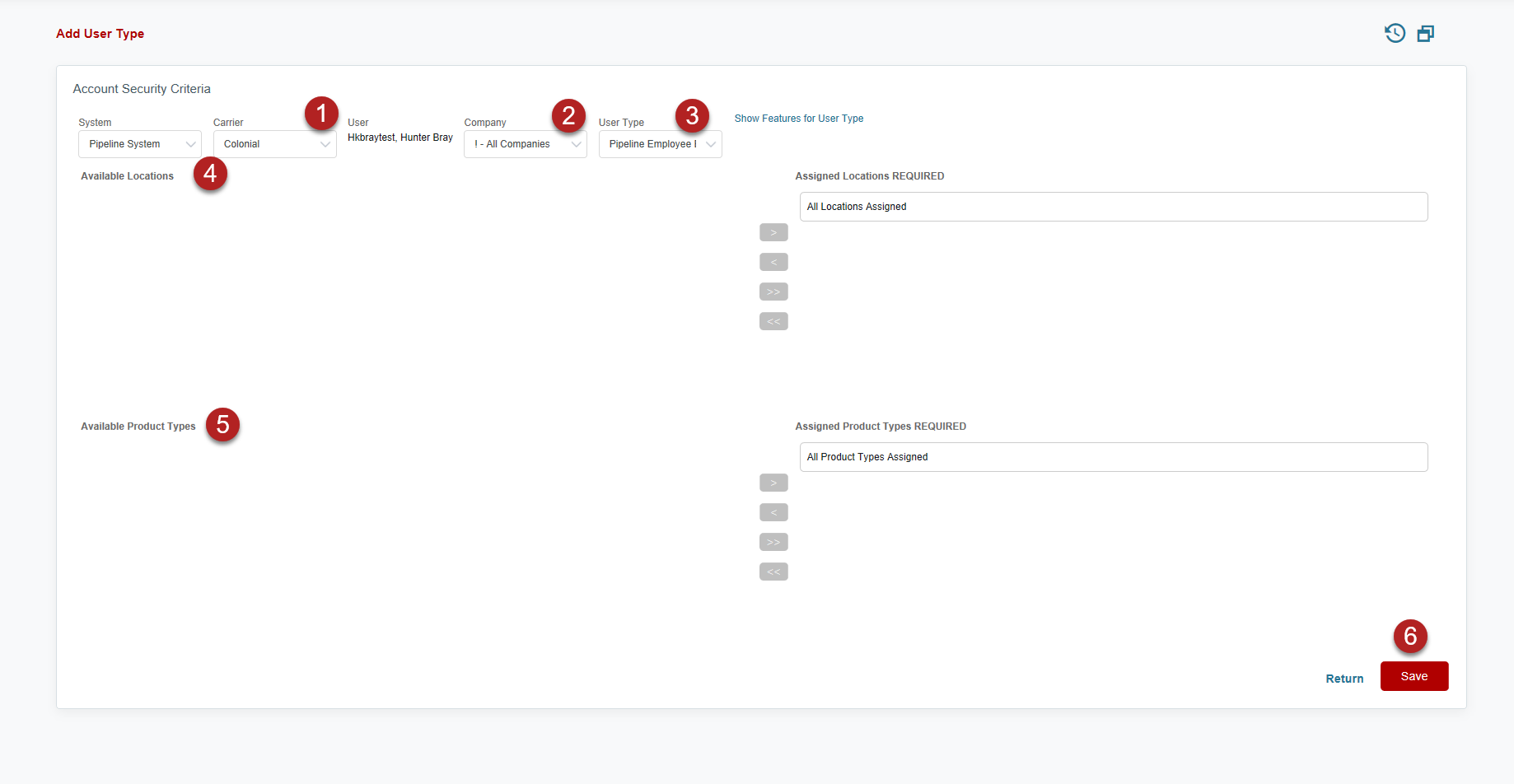Move selected product type with > button
Screen dimensions: 1514x784
[x=773, y=483]
